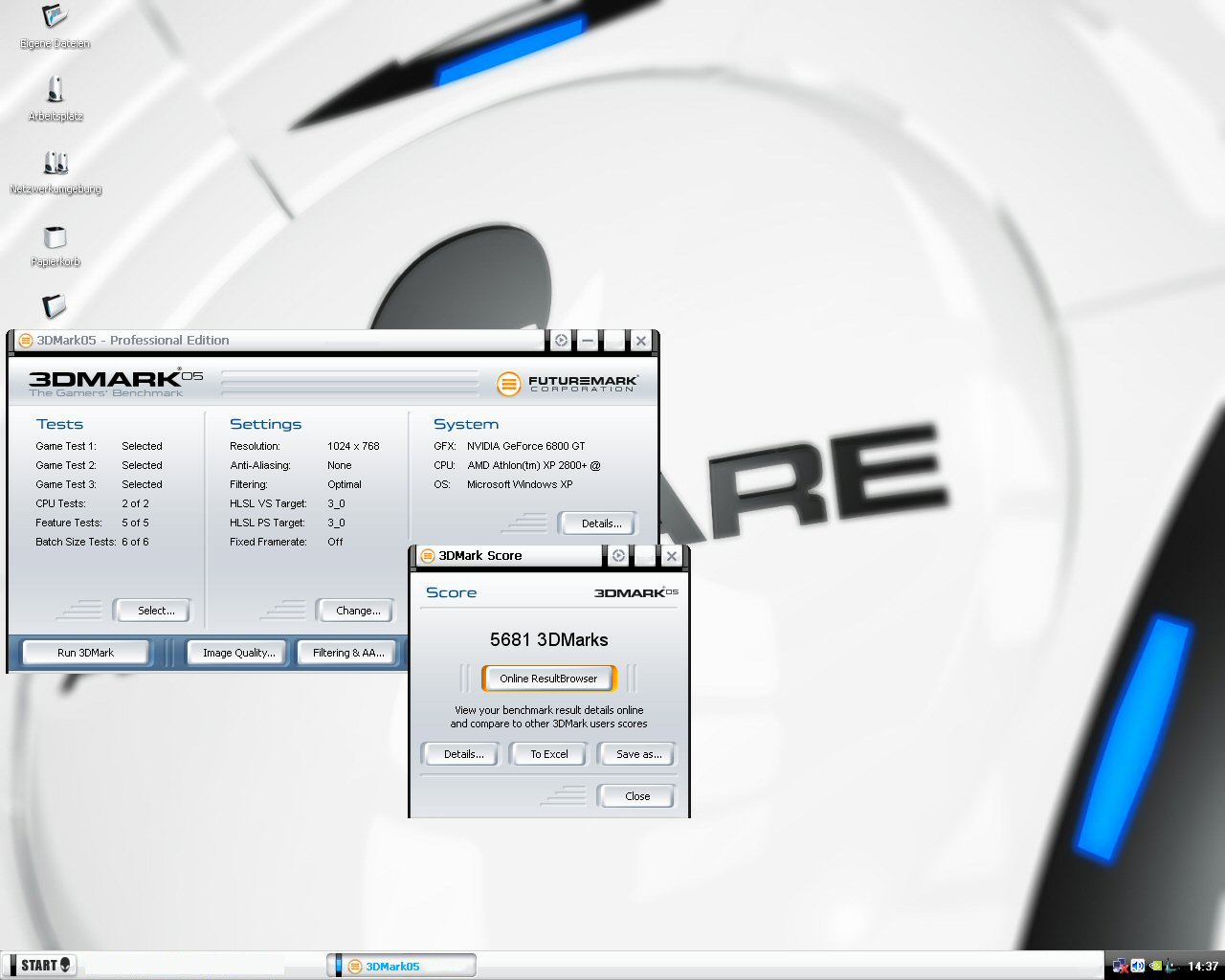Click 'Game Test 1:' label
1225x980 pixels.
coord(66,446)
